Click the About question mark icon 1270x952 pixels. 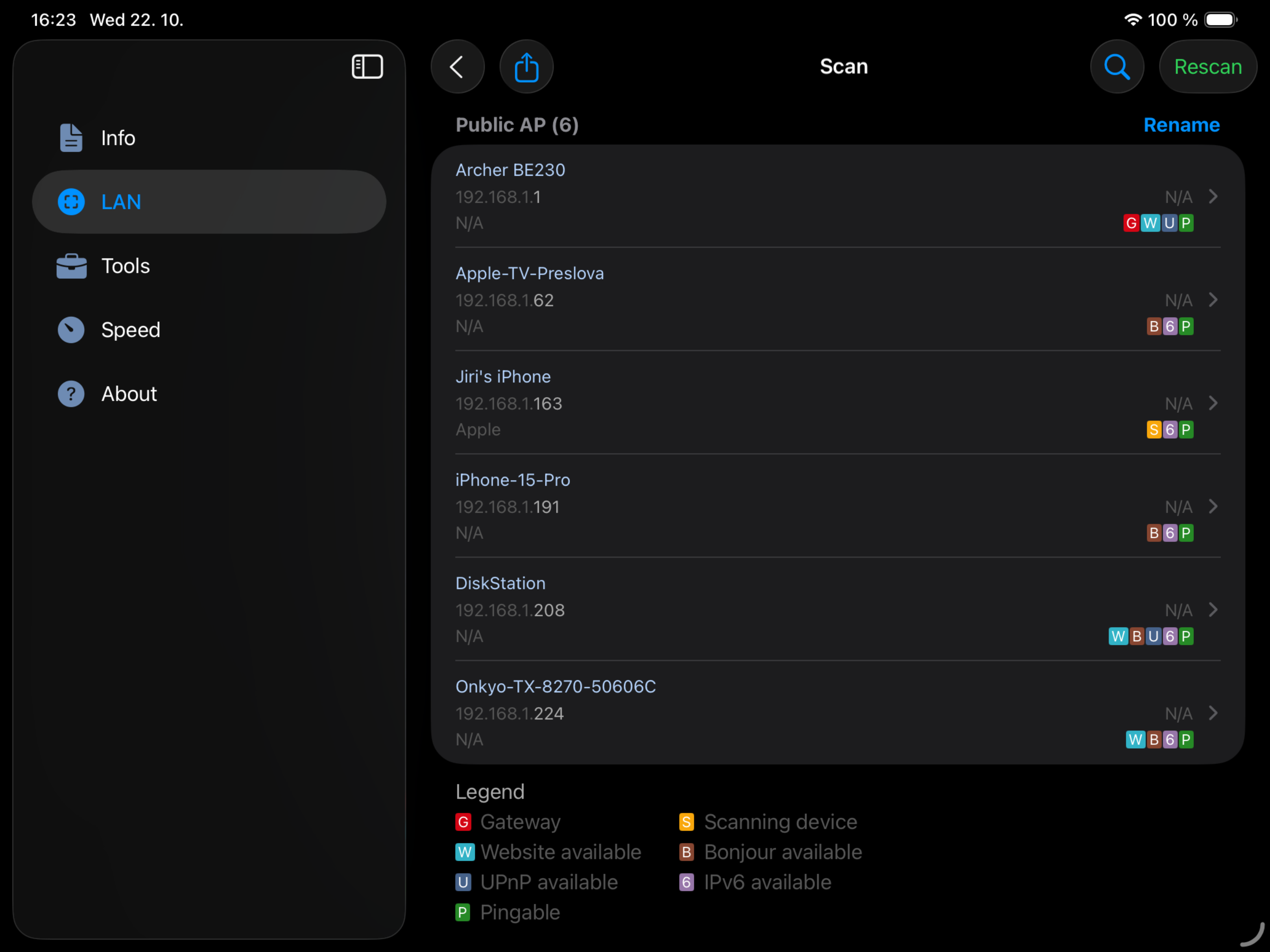71,393
